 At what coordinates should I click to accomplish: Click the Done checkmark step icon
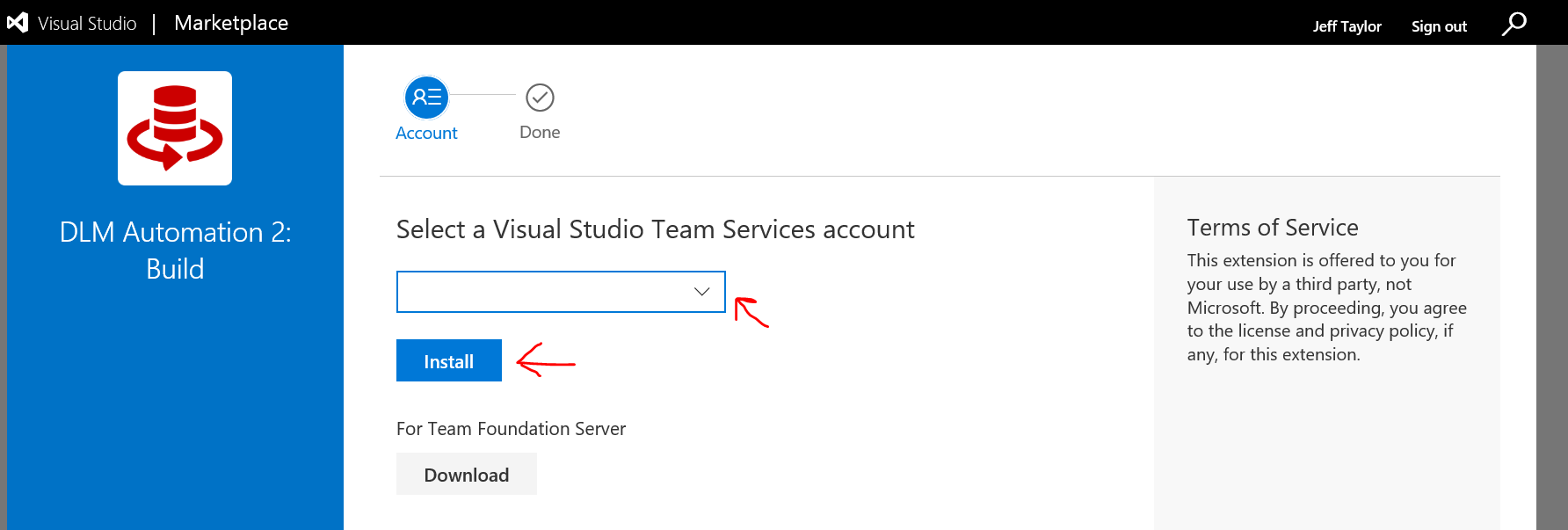pos(540,98)
